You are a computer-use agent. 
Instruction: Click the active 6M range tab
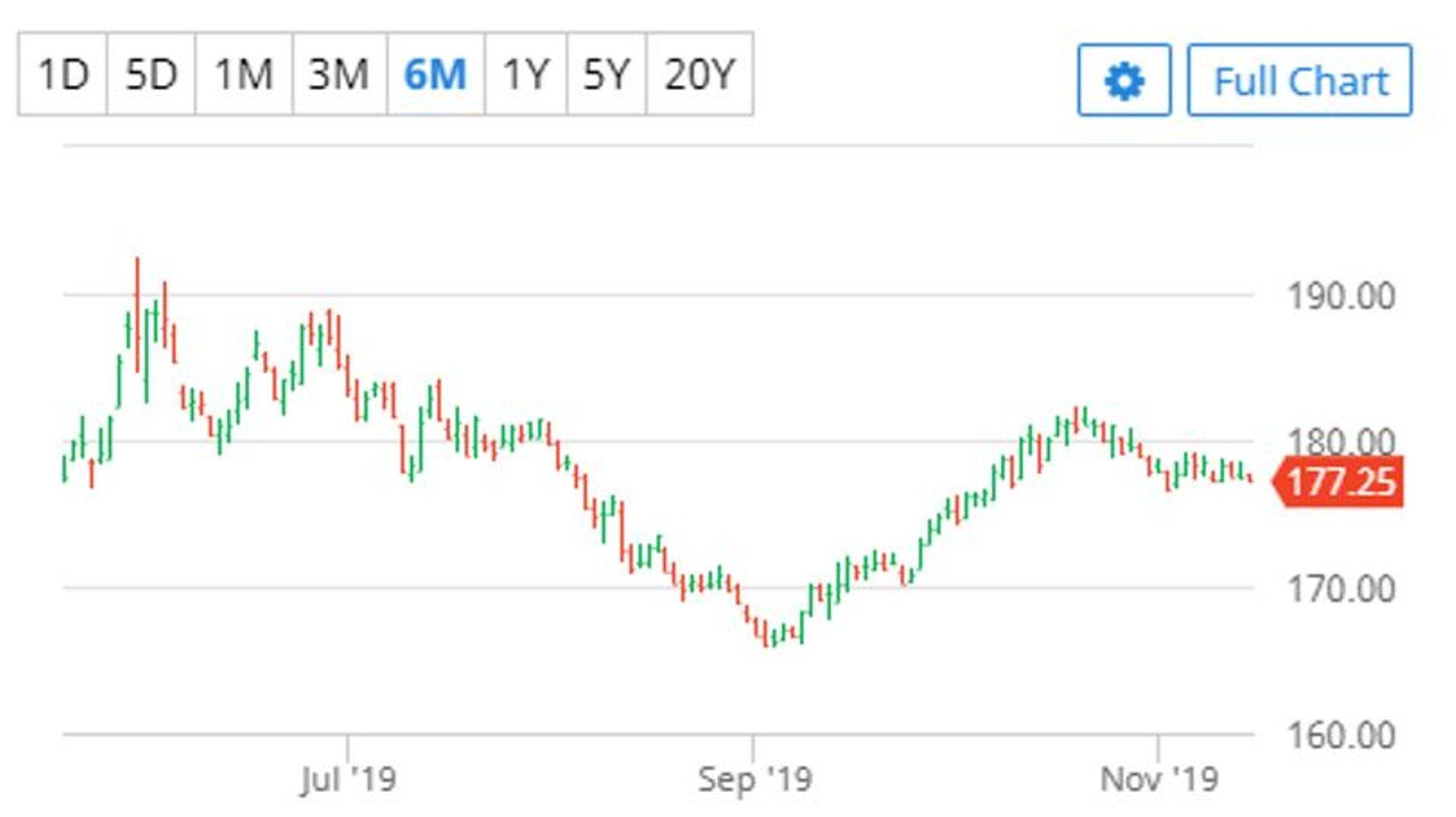pos(435,74)
